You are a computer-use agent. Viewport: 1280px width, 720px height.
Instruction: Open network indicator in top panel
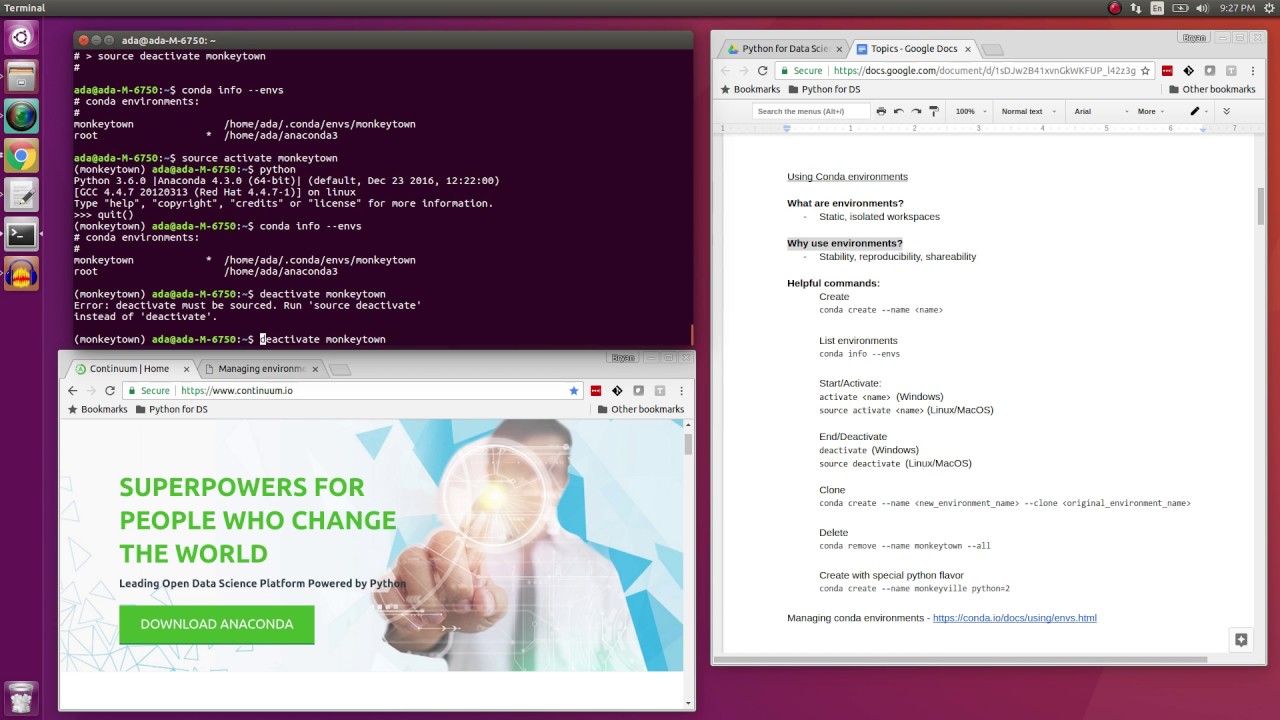click(x=1136, y=8)
